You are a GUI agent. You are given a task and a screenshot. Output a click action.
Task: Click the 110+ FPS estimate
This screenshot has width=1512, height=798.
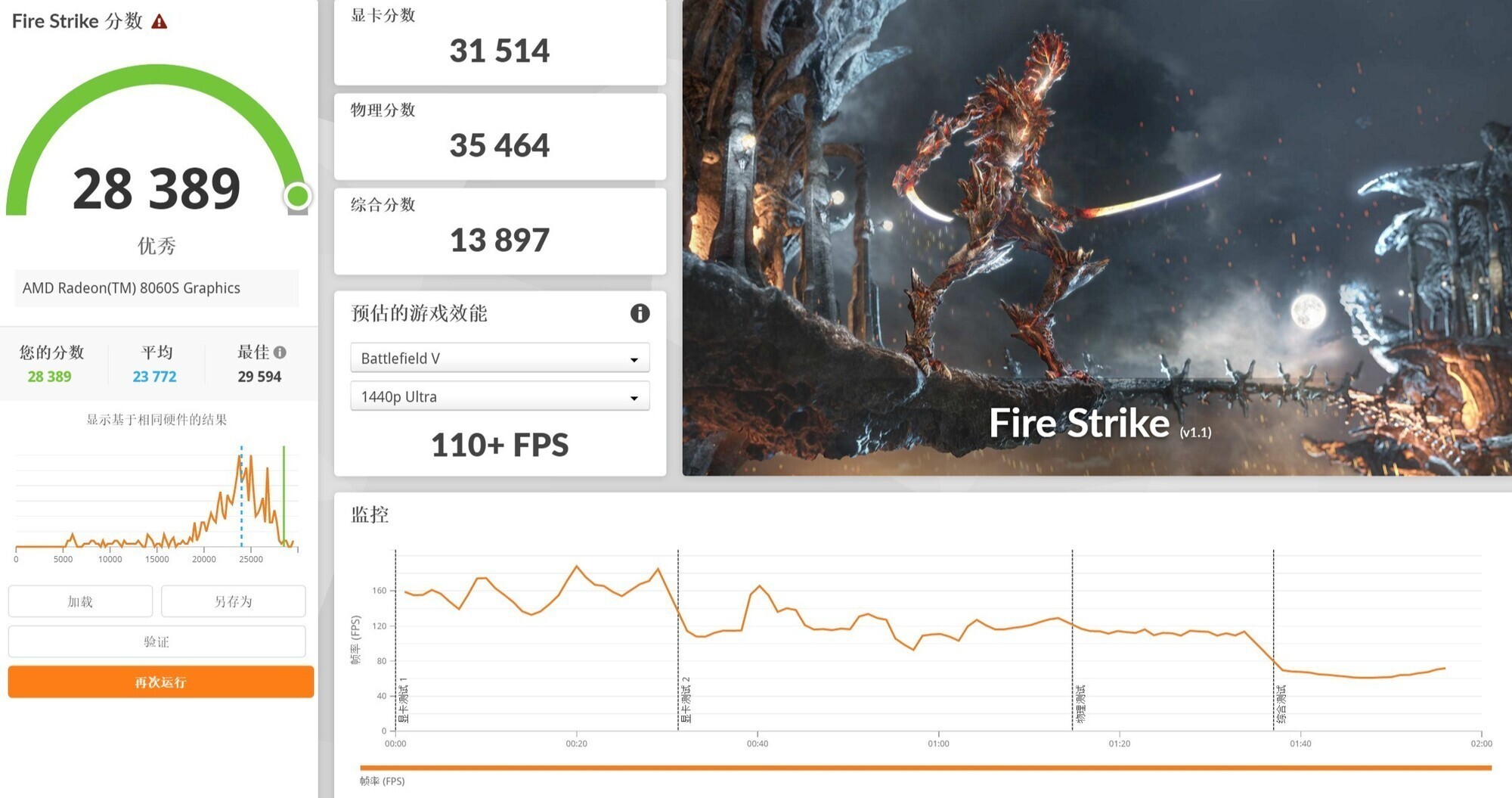pyautogui.click(x=500, y=445)
